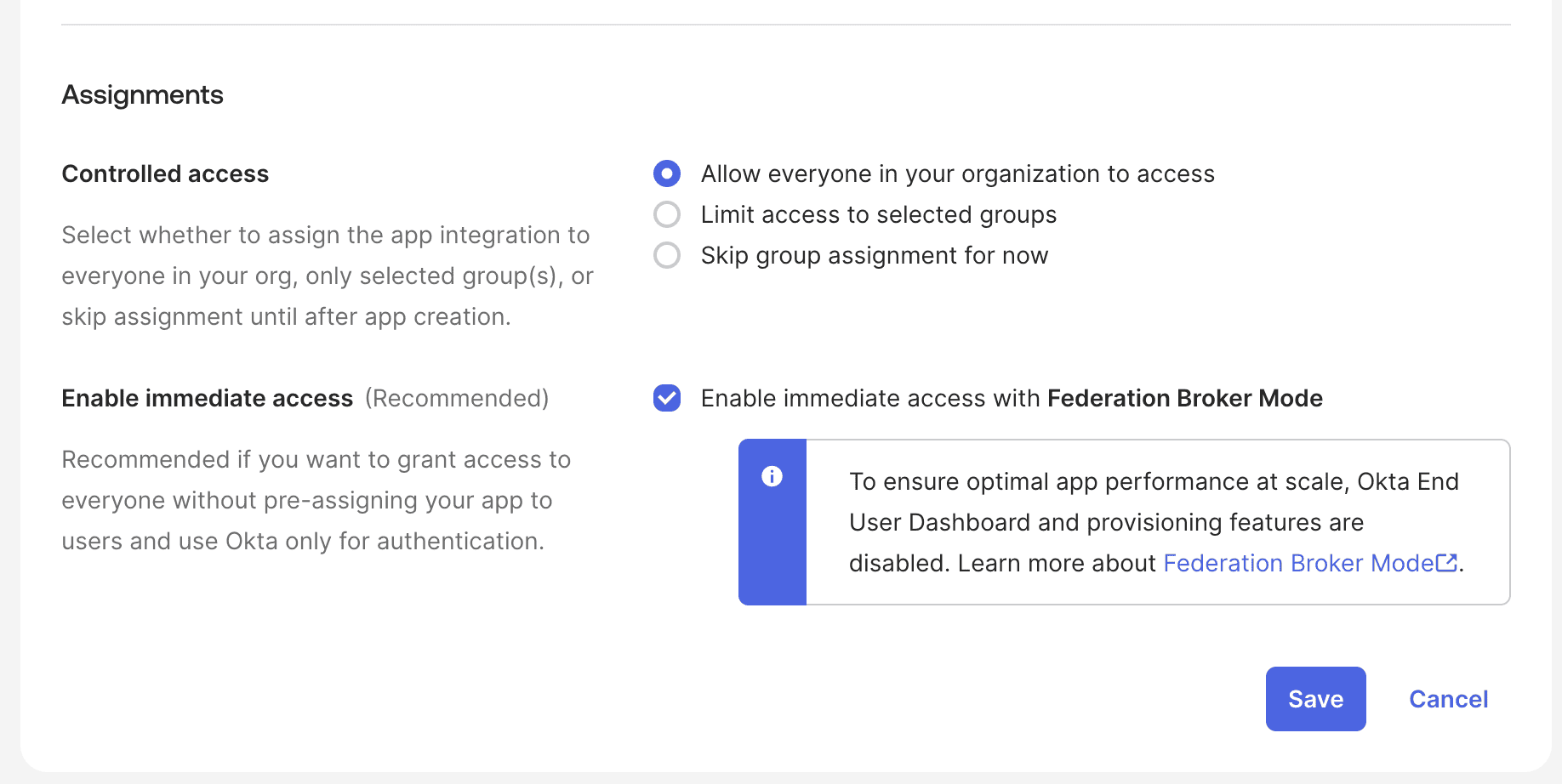This screenshot has height=784, width=1562.
Task: Click the Federation Broker Mode checkbox label text
Action: coord(1011,398)
